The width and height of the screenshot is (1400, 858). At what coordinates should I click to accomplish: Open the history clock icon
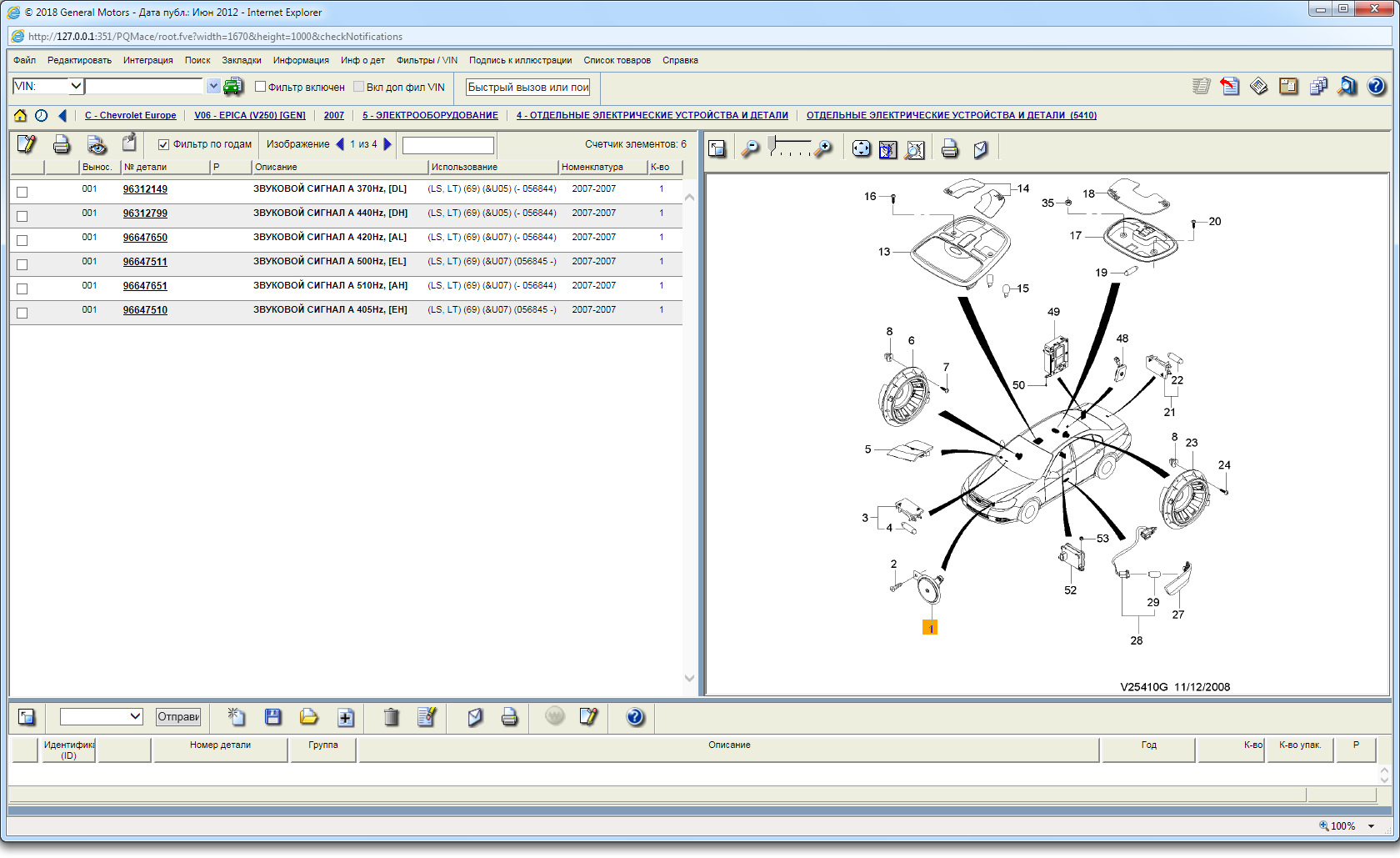pos(41,115)
